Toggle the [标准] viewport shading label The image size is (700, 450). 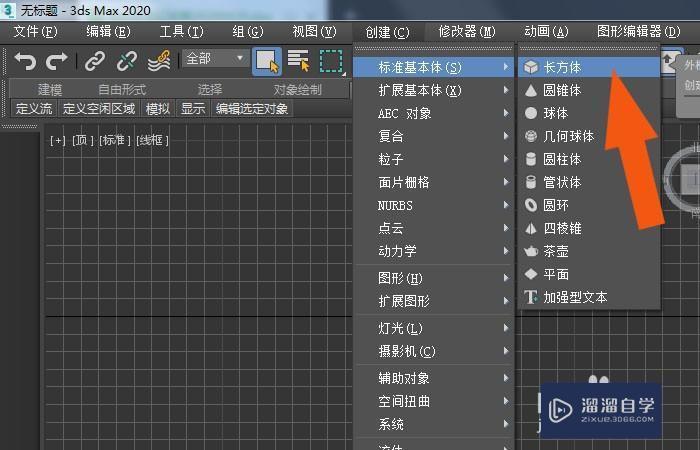click(115, 140)
